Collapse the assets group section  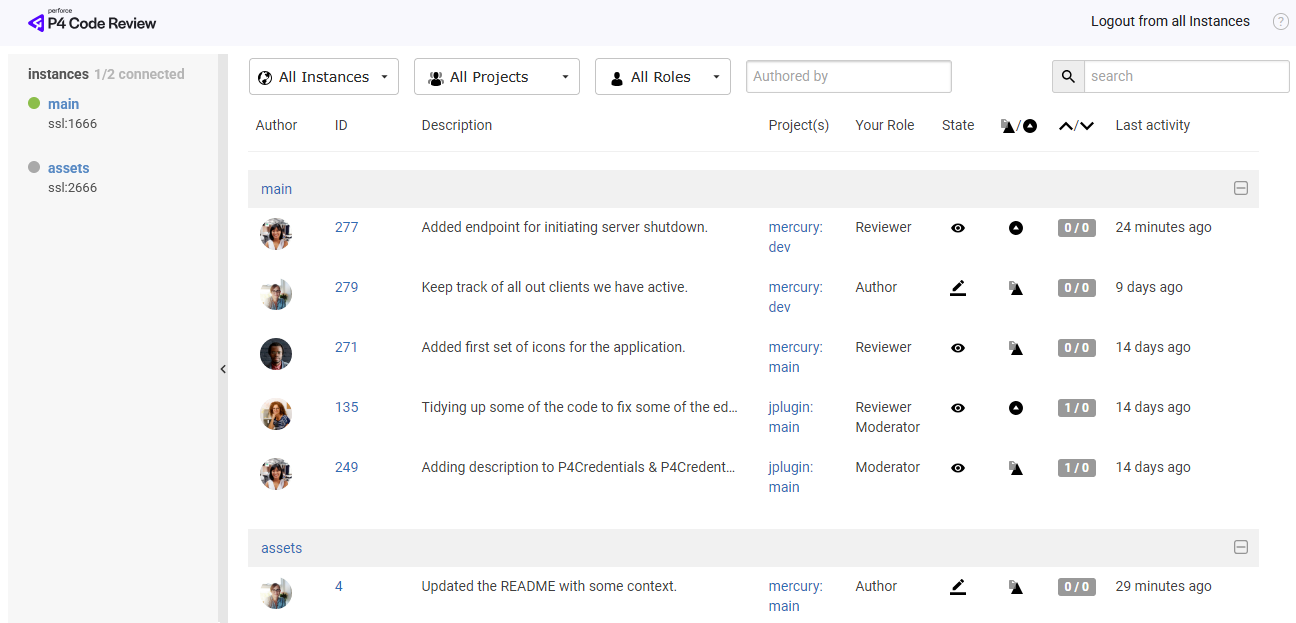tap(1240, 547)
